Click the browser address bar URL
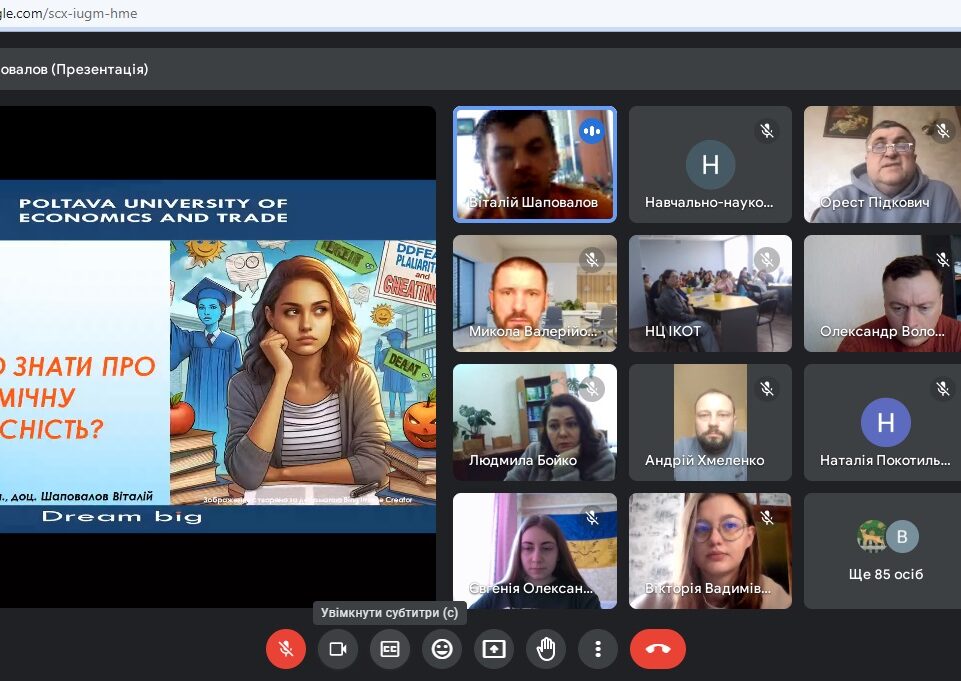The image size is (961, 681). click(x=70, y=14)
